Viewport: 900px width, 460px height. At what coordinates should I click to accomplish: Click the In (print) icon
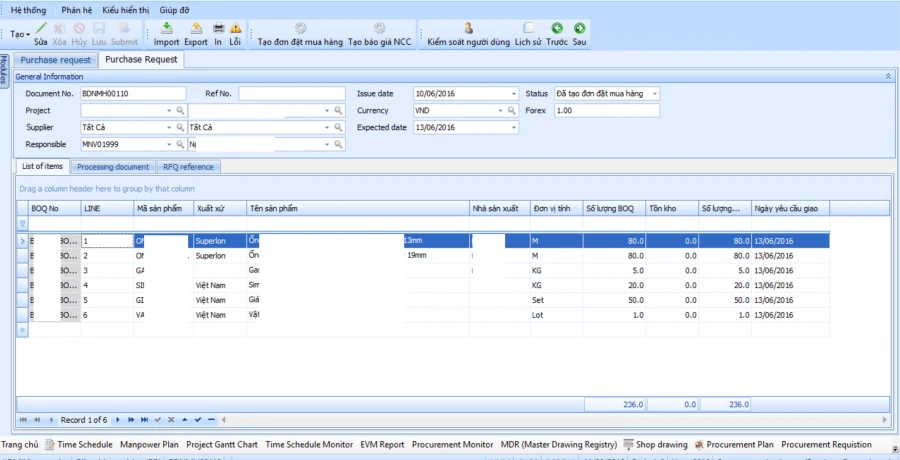click(x=219, y=28)
